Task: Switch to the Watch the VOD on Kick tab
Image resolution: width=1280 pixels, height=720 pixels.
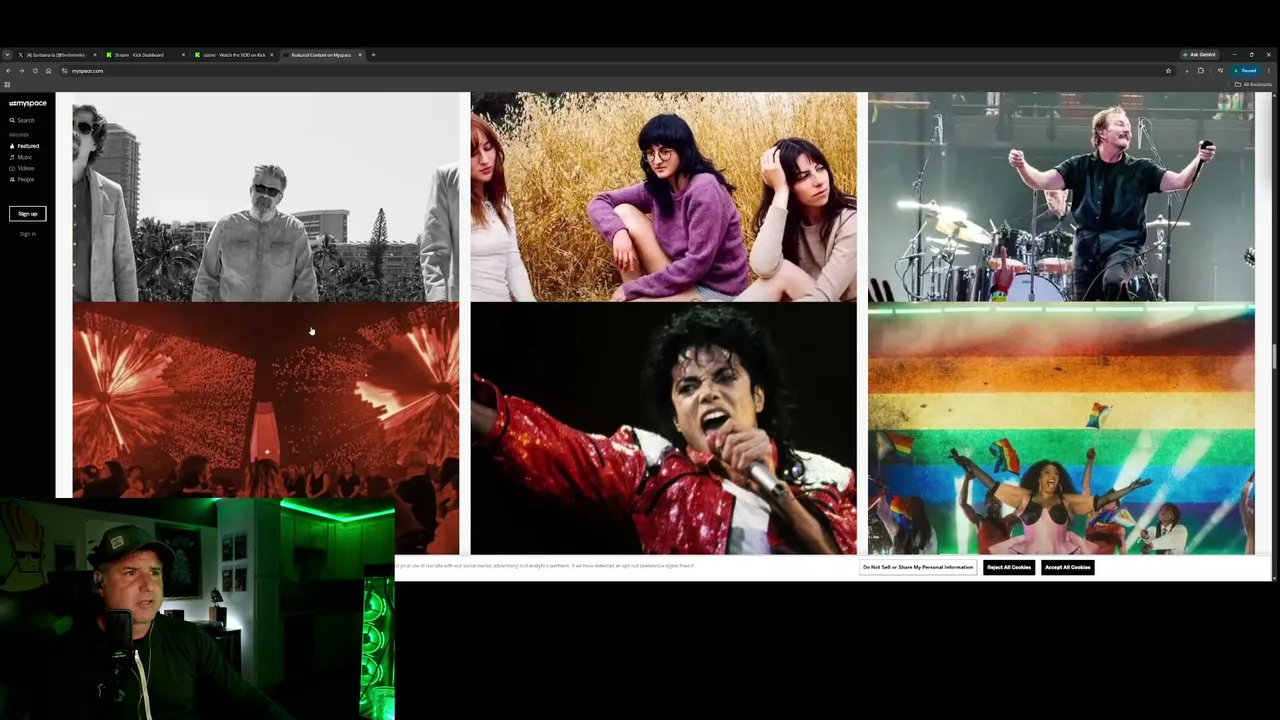Action: click(x=234, y=55)
